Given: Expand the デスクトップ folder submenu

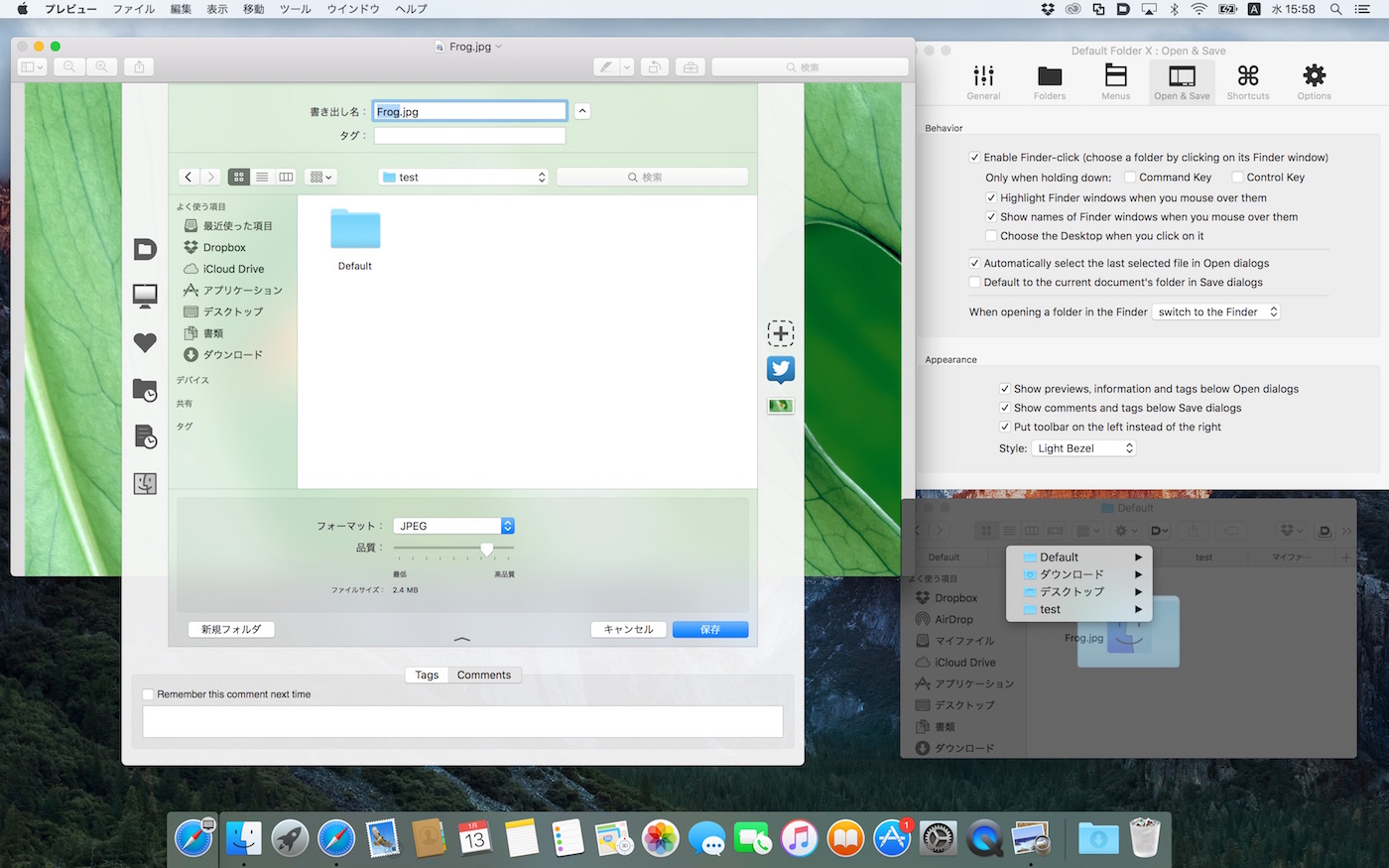Looking at the screenshot, I should click(x=1079, y=591).
